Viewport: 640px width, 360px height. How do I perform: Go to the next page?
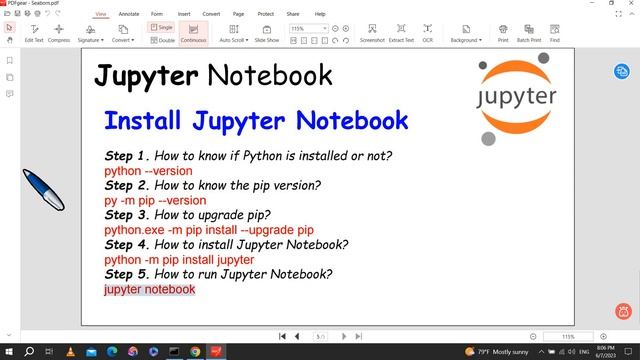344,336
